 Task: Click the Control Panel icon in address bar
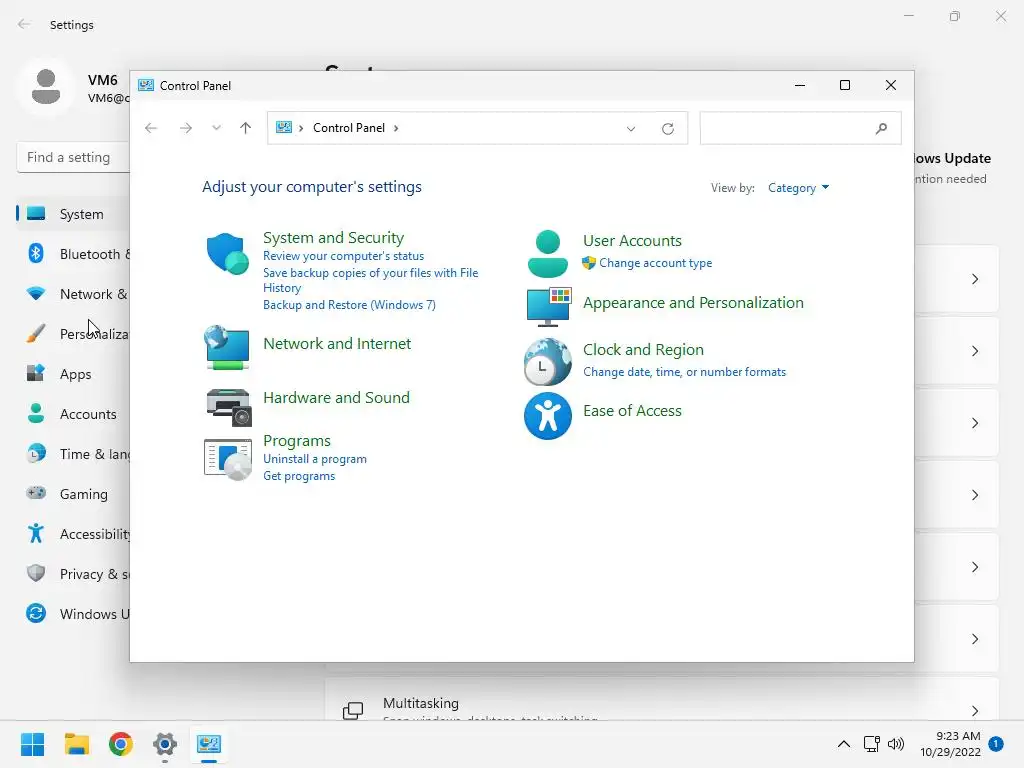coord(283,127)
